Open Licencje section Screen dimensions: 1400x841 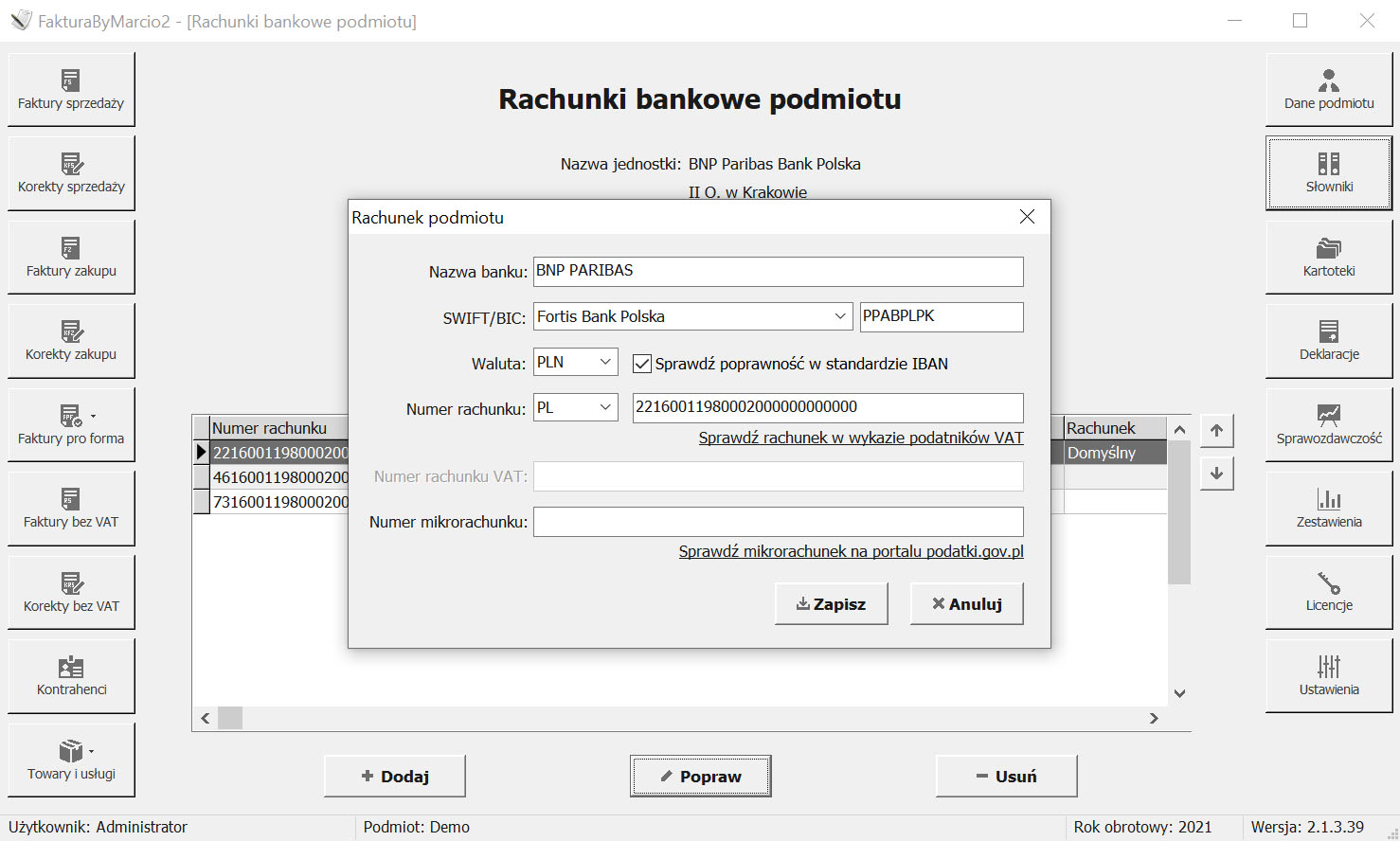[x=1329, y=592]
